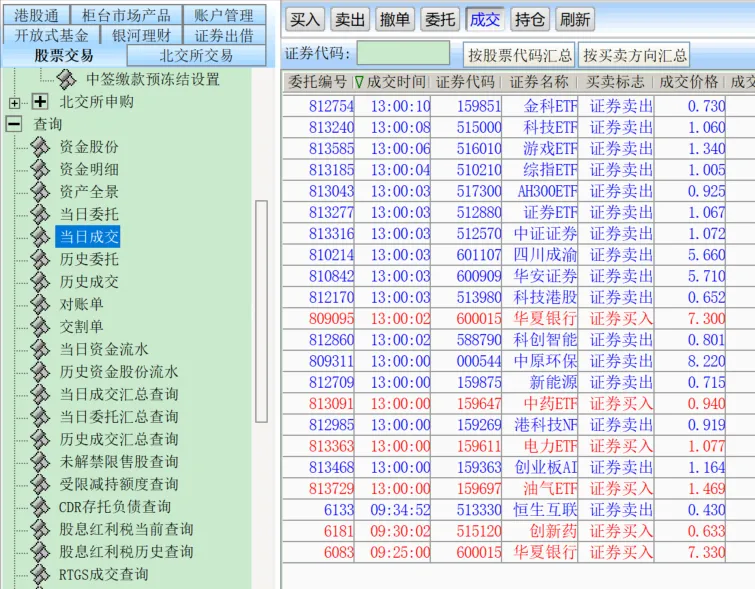Click the icon beside 当日成交汇总查询
This screenshot has height=589, width=755.
click(x=40, y=394)
